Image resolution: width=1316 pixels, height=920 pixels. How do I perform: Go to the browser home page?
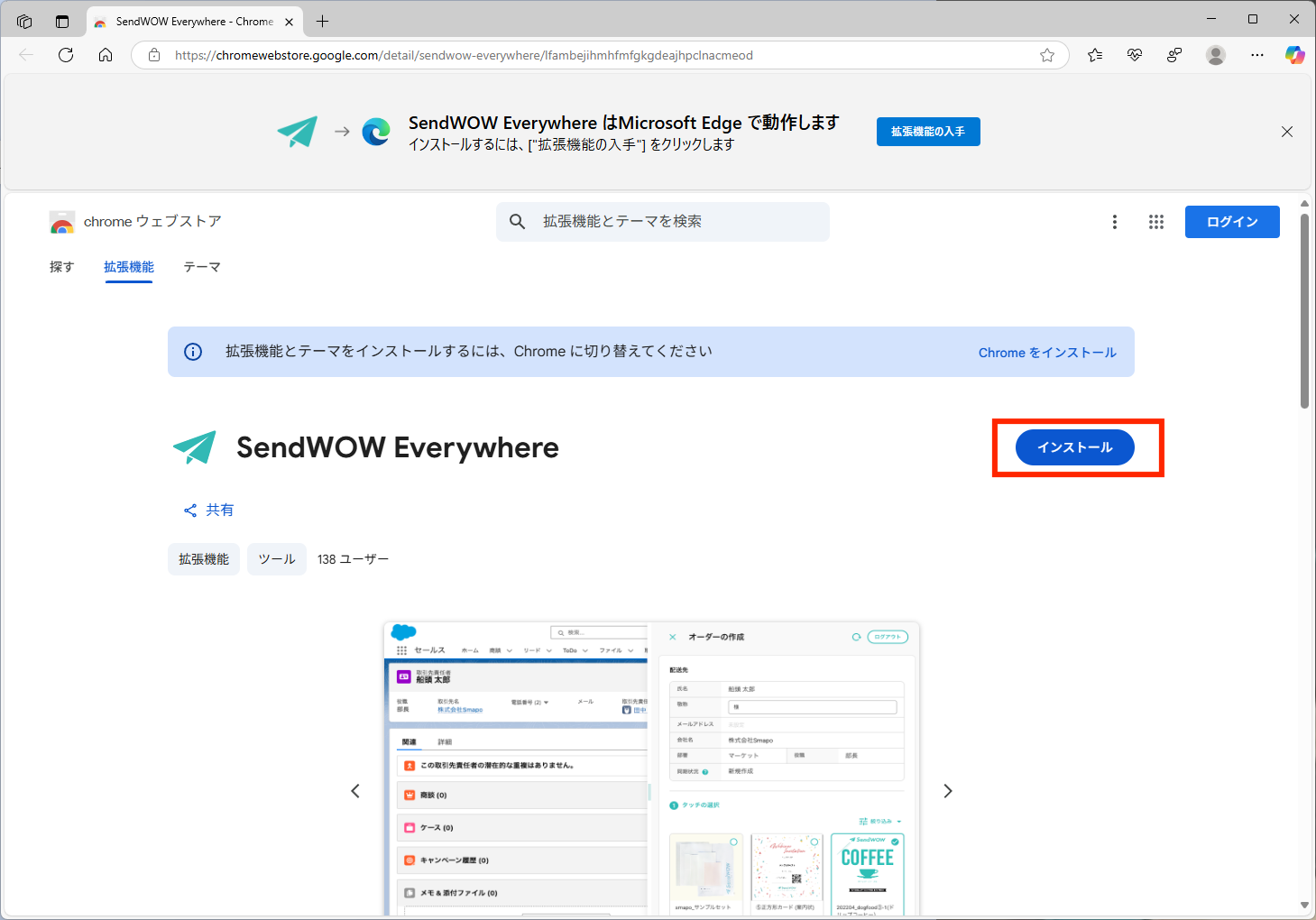pyautogui.click(x=106, y=55)
